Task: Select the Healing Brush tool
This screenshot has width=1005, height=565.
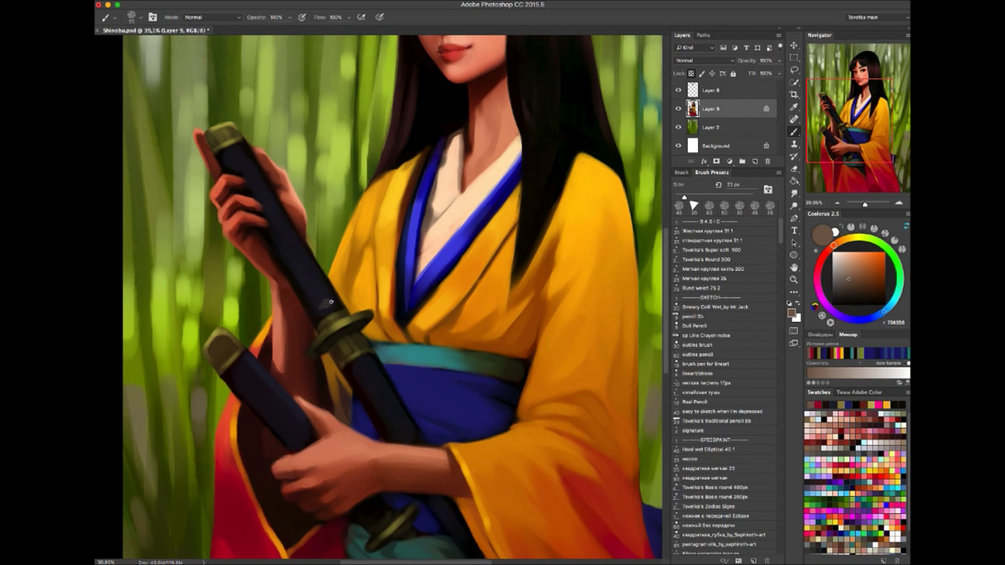Action: point(793,119)
